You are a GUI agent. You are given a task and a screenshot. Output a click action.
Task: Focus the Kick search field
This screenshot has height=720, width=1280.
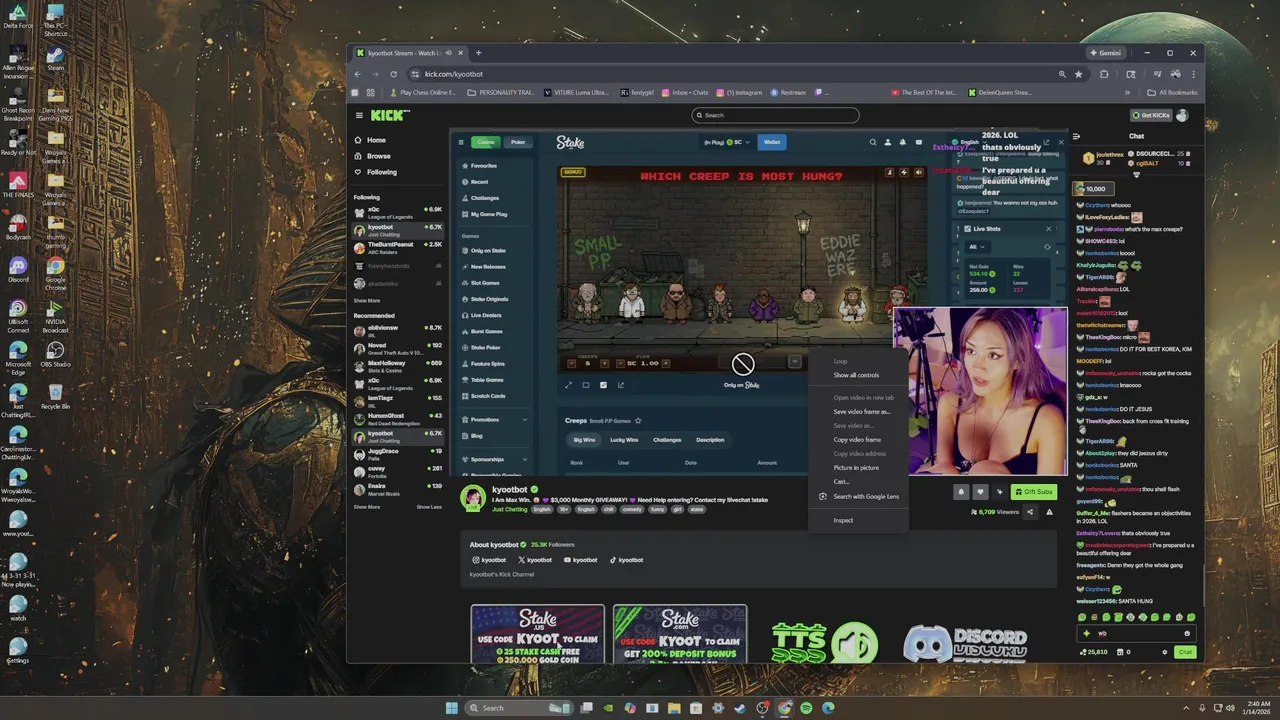pyautogui.click(x=776, y=115)
